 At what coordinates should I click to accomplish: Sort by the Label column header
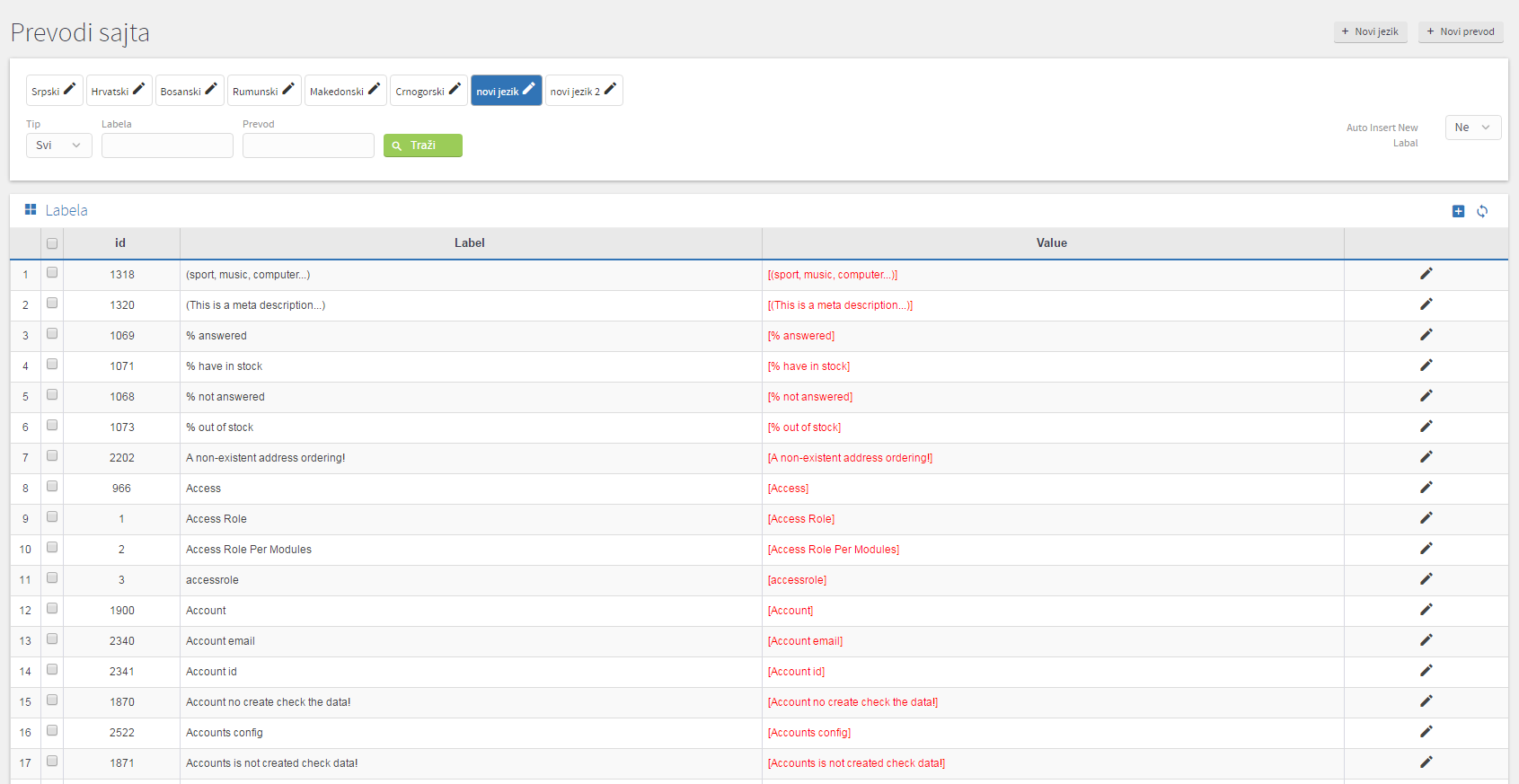(x=470, y=243)
